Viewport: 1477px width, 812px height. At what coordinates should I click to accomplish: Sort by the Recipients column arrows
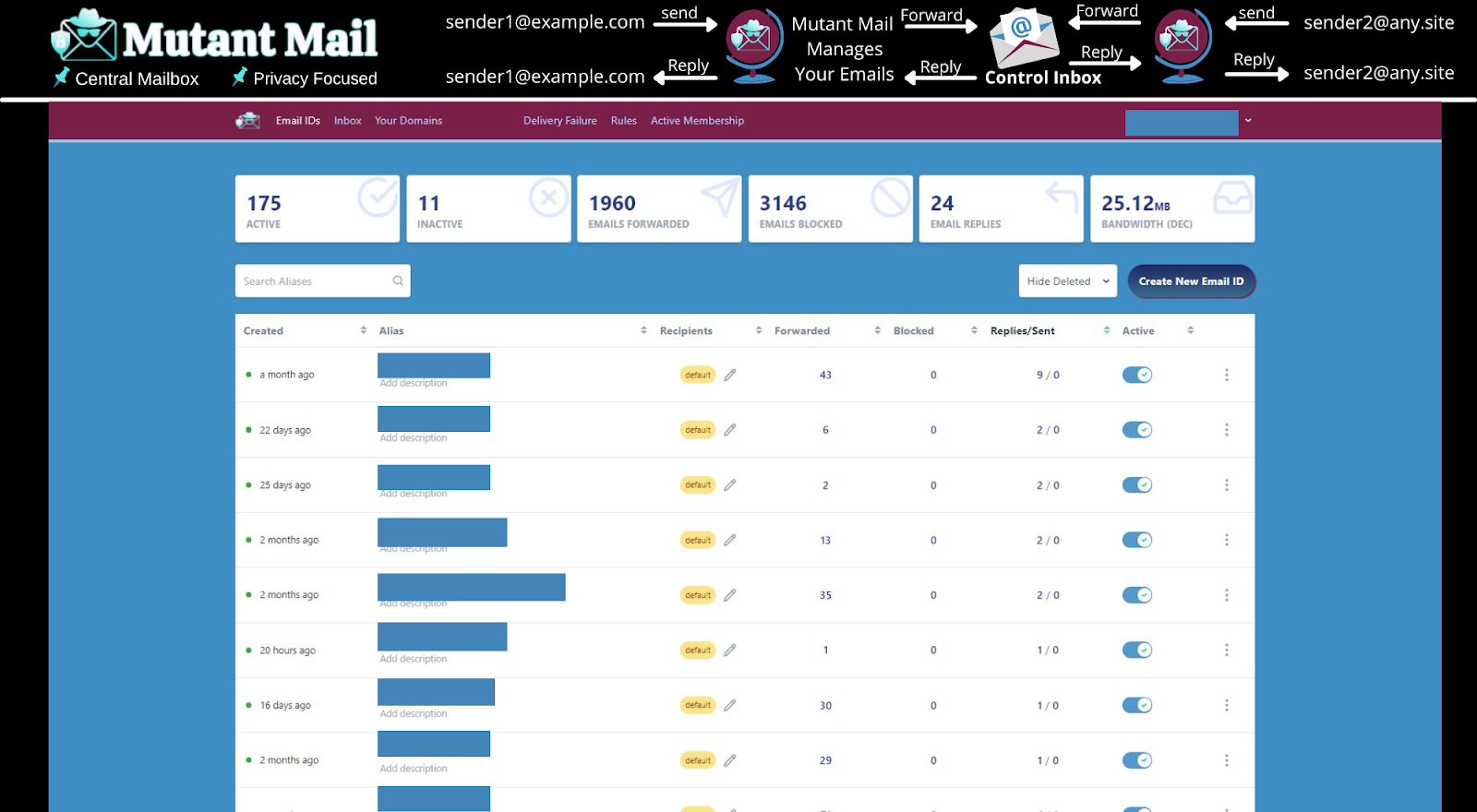coord(759,330)
